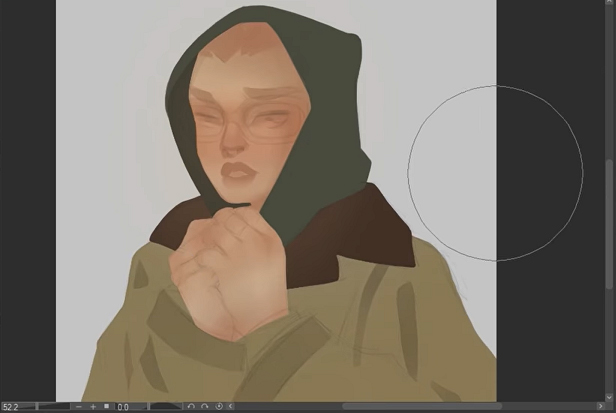Click the horizontal scrollbar thumb
616x413 pixels.
point(420,407)
